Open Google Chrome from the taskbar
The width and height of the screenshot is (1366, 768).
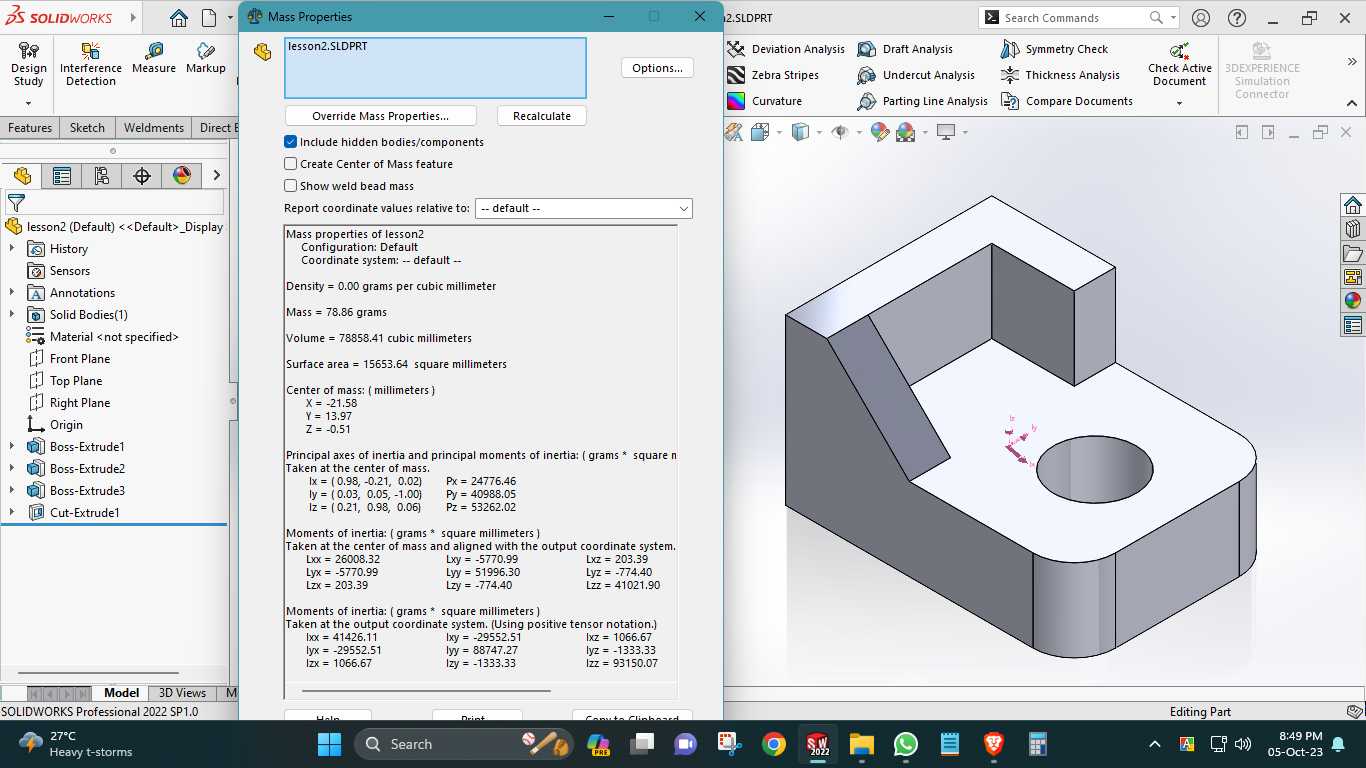[x=773, y=744]
